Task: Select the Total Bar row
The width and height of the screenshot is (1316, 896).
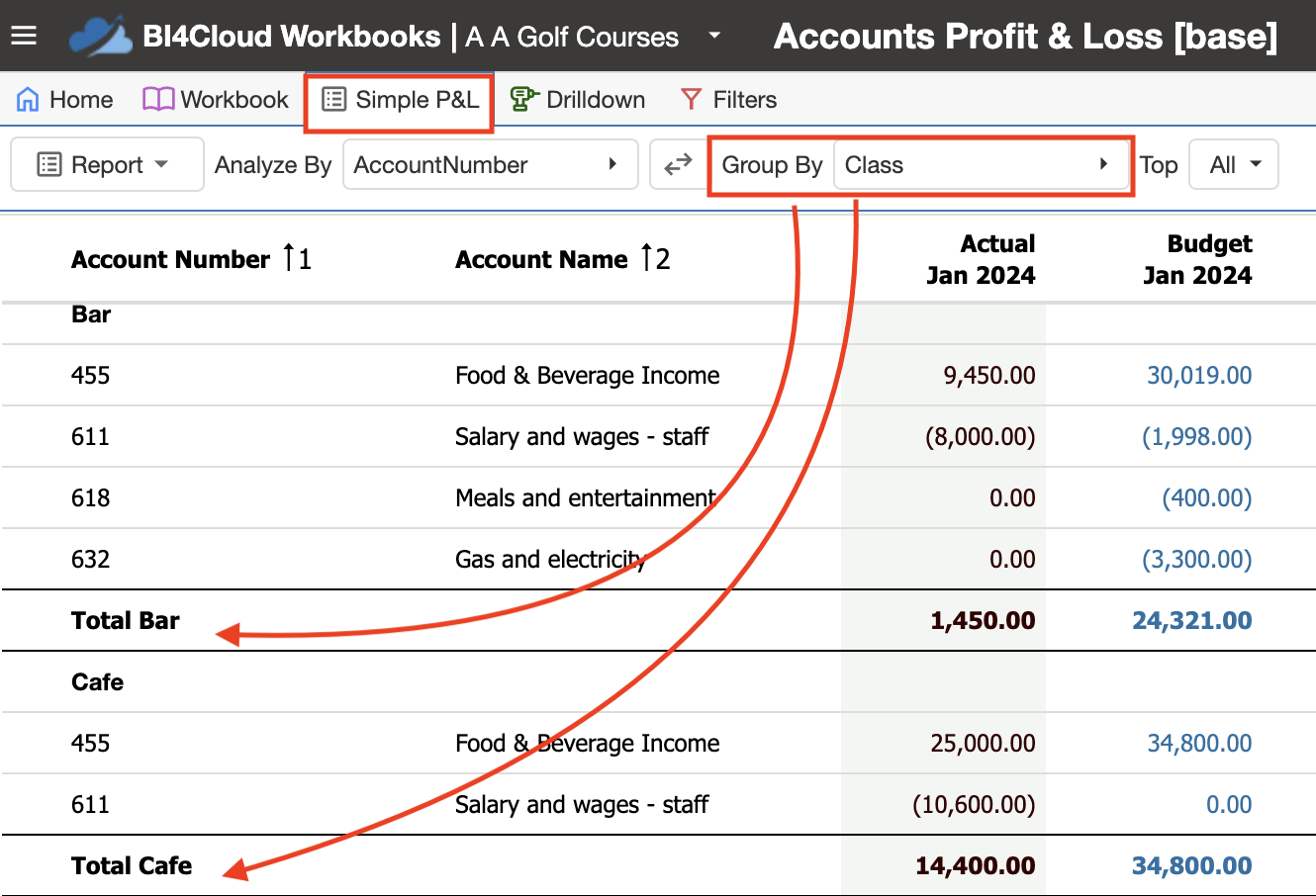Action: tap(658, 621)
